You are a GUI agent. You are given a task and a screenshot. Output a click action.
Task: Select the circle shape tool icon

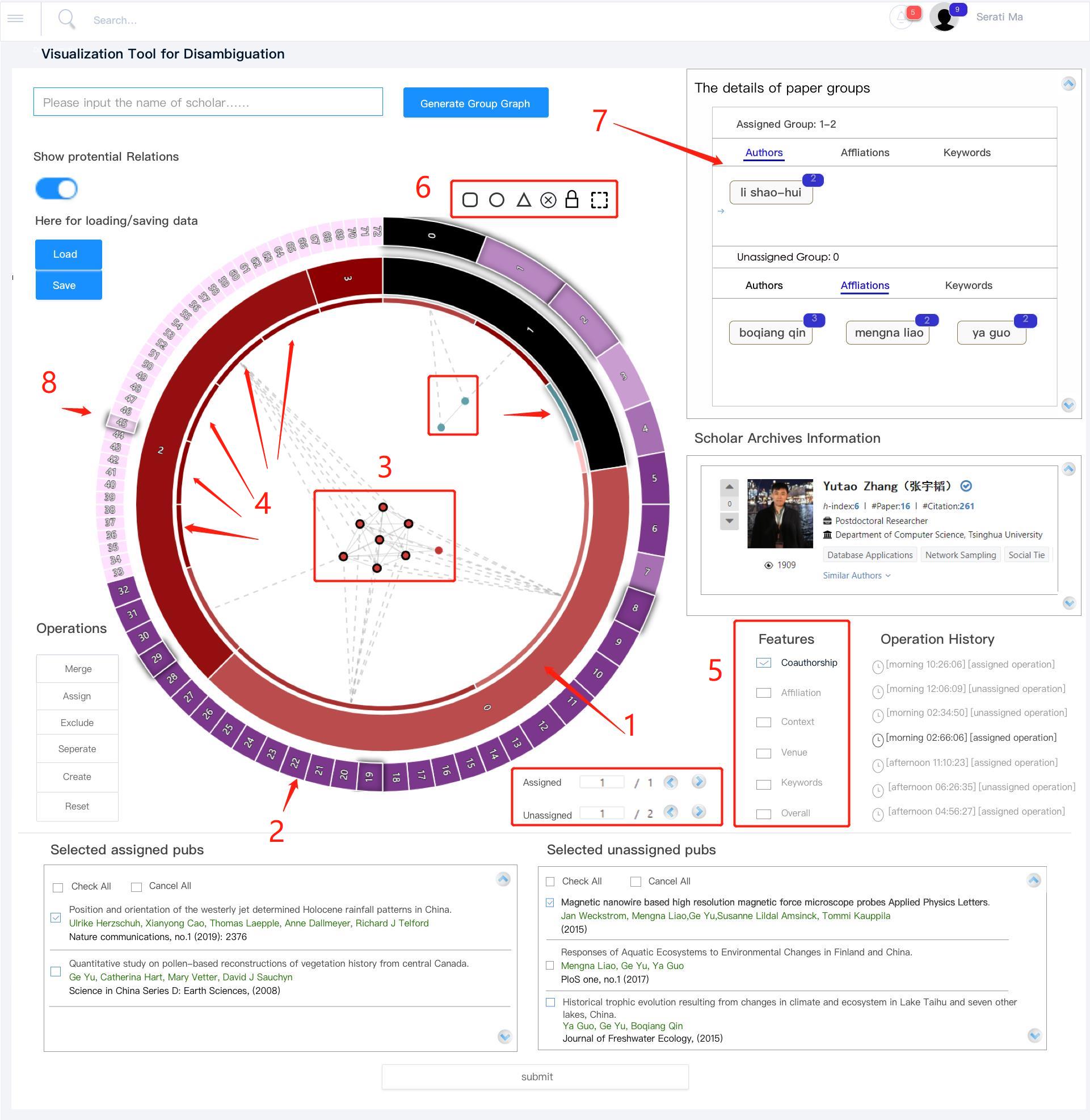496,200
